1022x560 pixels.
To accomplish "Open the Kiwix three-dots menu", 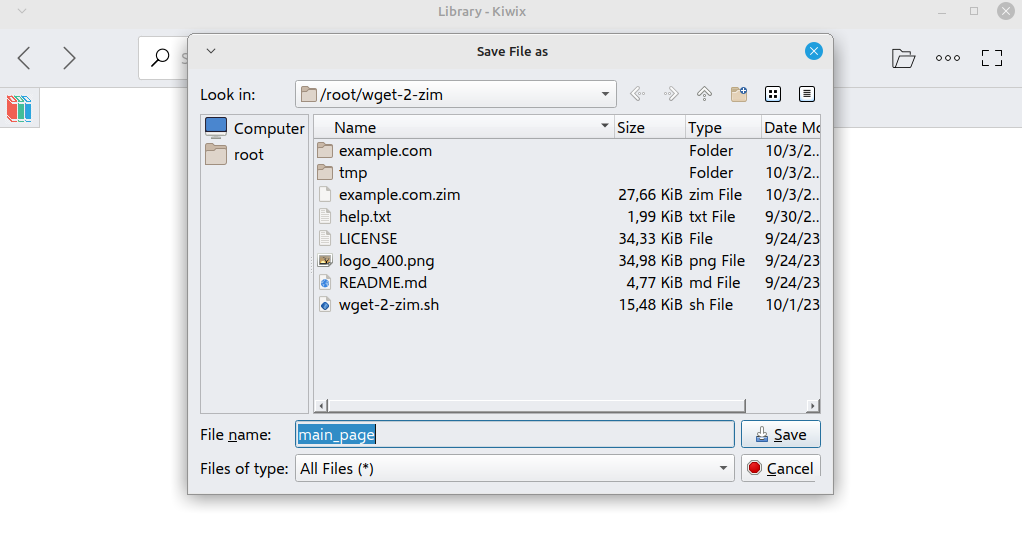I will [x=948, y=58].
